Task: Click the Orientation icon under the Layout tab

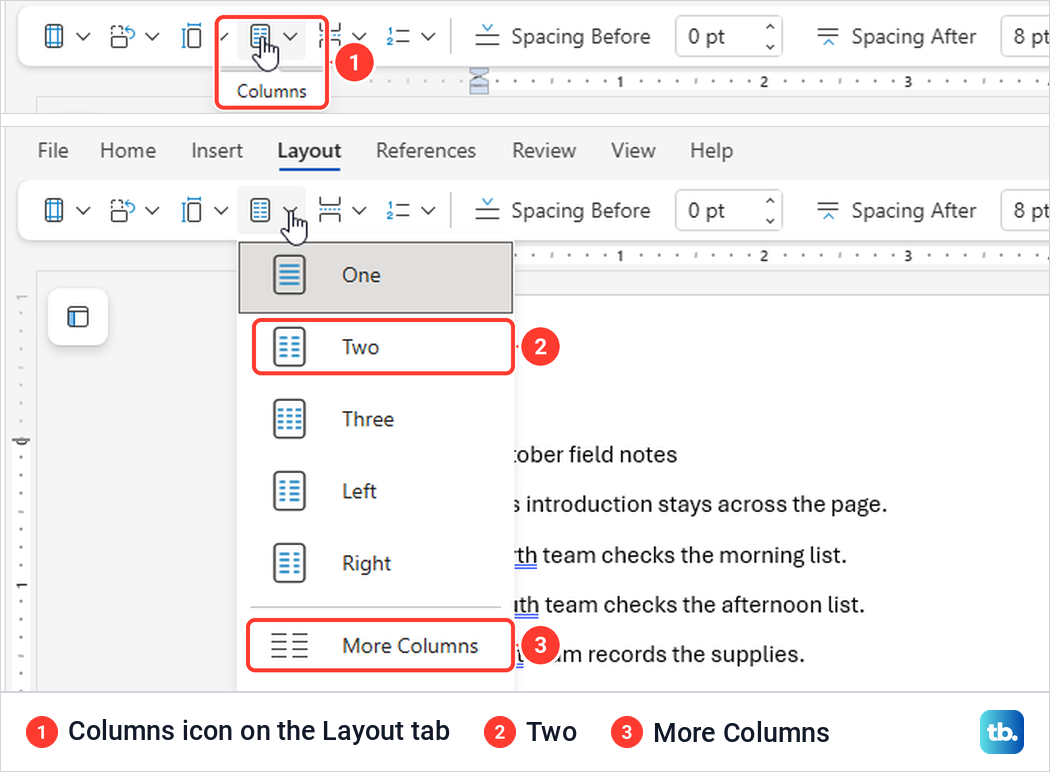Action: 123,211
